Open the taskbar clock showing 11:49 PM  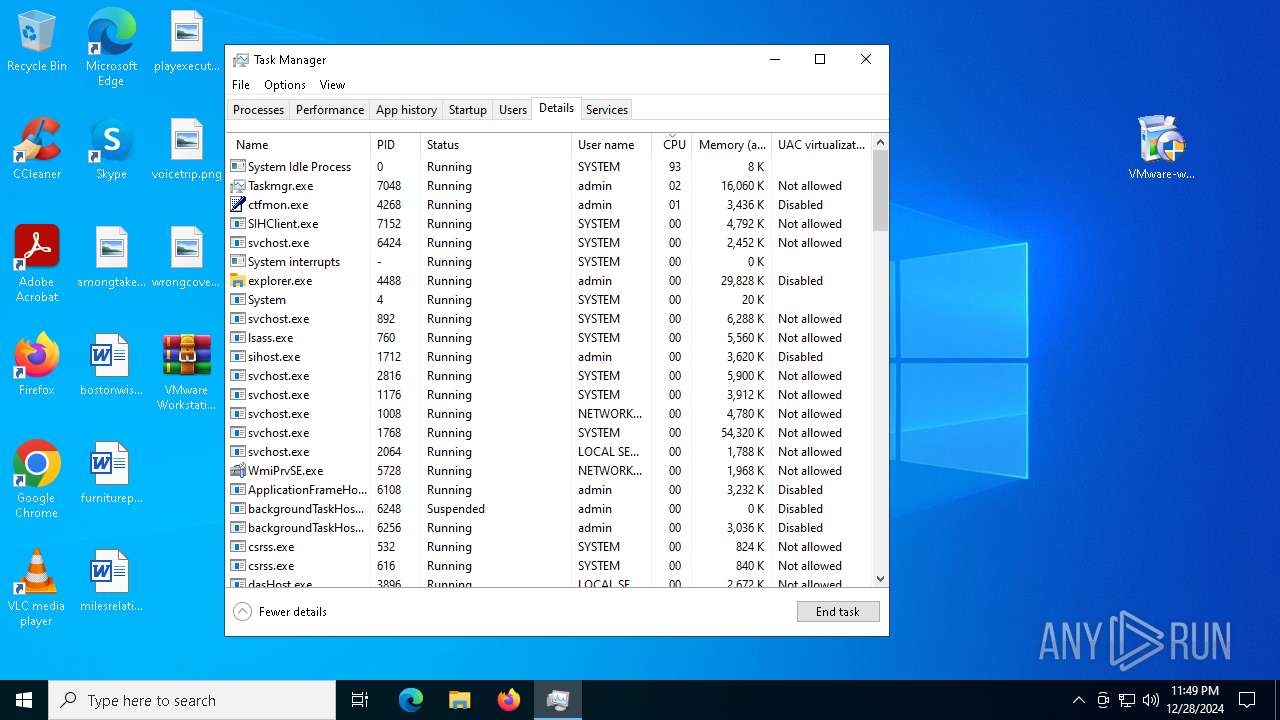[x=1195, y=700]
